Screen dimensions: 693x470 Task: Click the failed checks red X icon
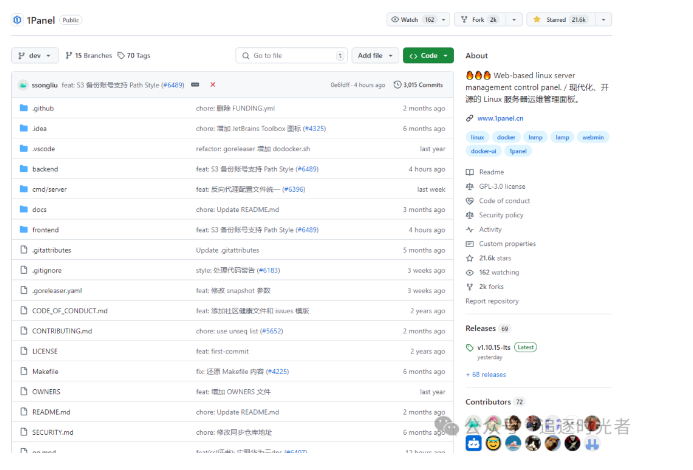(213, 84)
